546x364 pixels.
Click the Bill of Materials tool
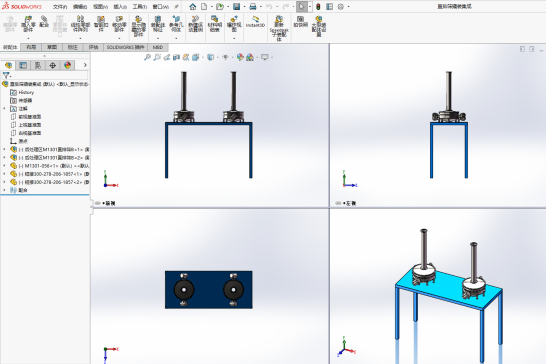(215, 24)
